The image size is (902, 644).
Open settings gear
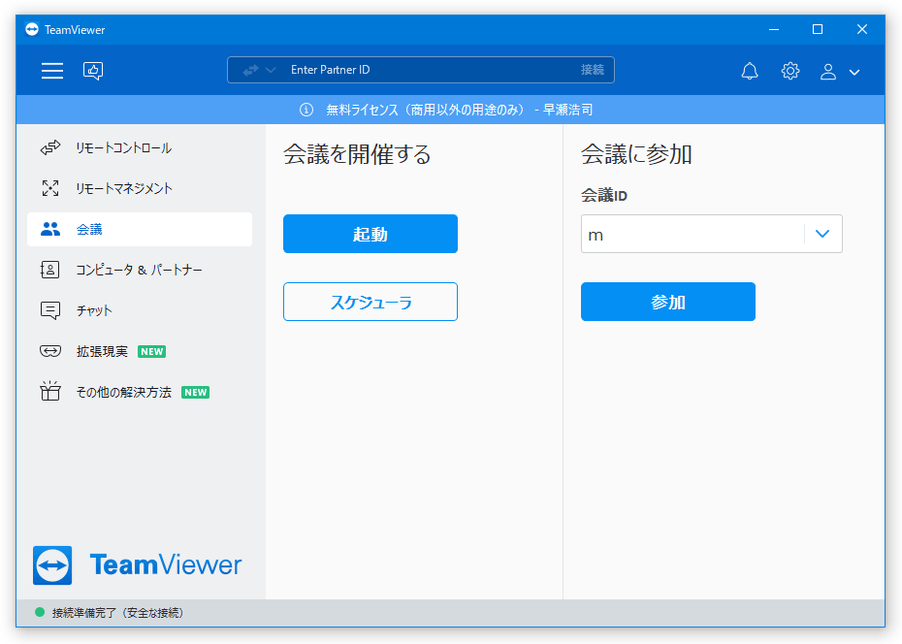tap(790, 71)
